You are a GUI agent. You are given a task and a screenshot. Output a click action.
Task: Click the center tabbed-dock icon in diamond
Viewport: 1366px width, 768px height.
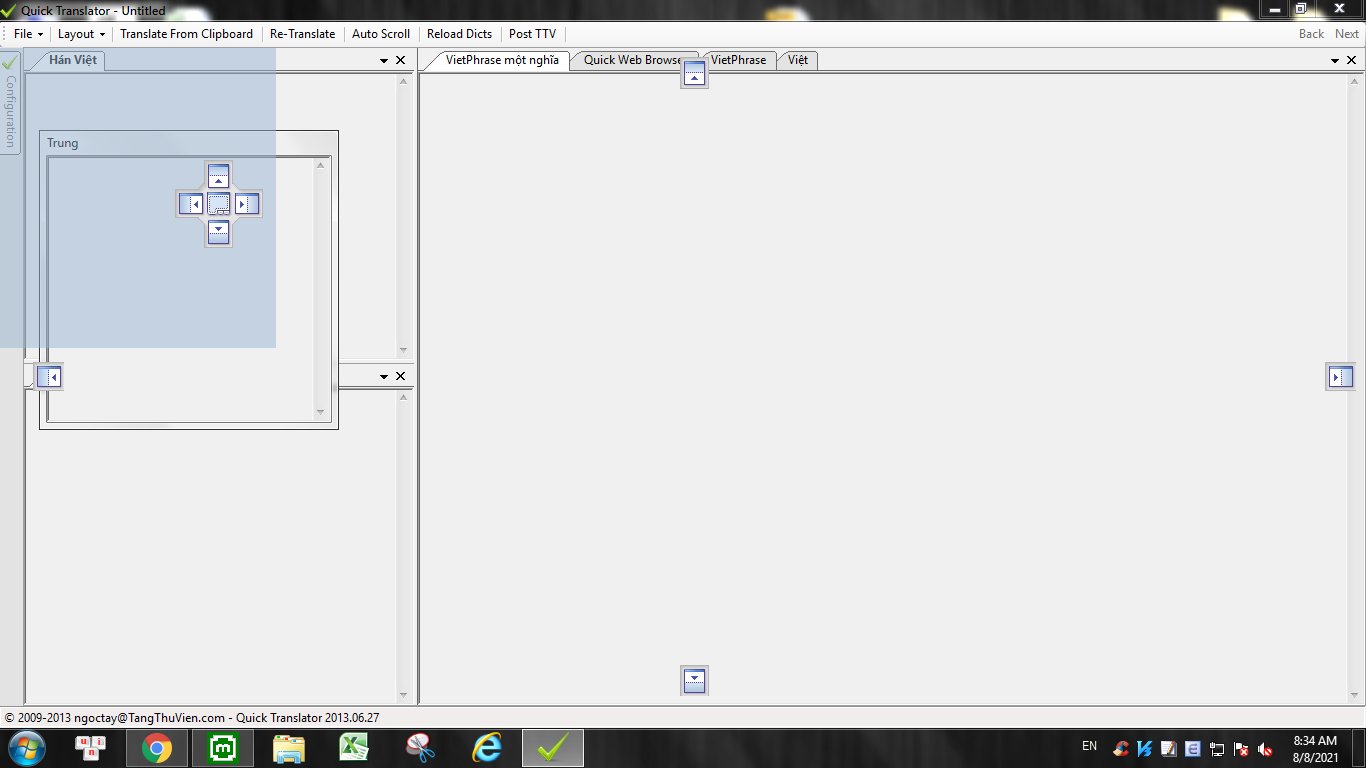[219, 204]
